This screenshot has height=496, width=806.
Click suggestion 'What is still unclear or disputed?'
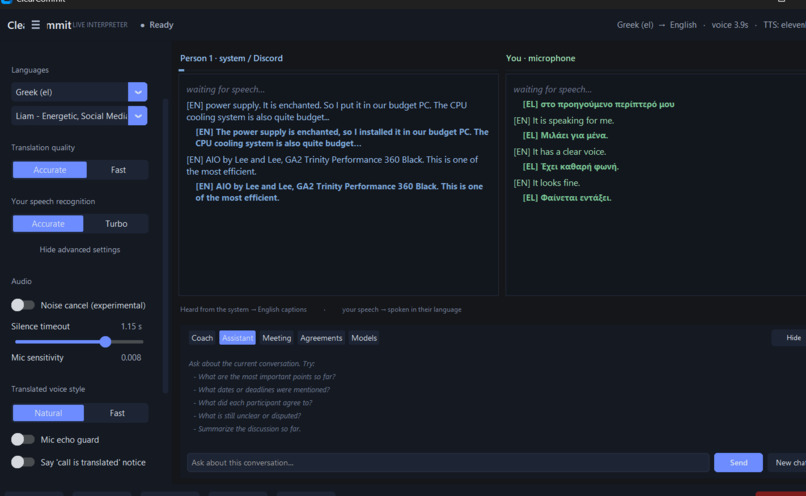(x=249, y=415)
